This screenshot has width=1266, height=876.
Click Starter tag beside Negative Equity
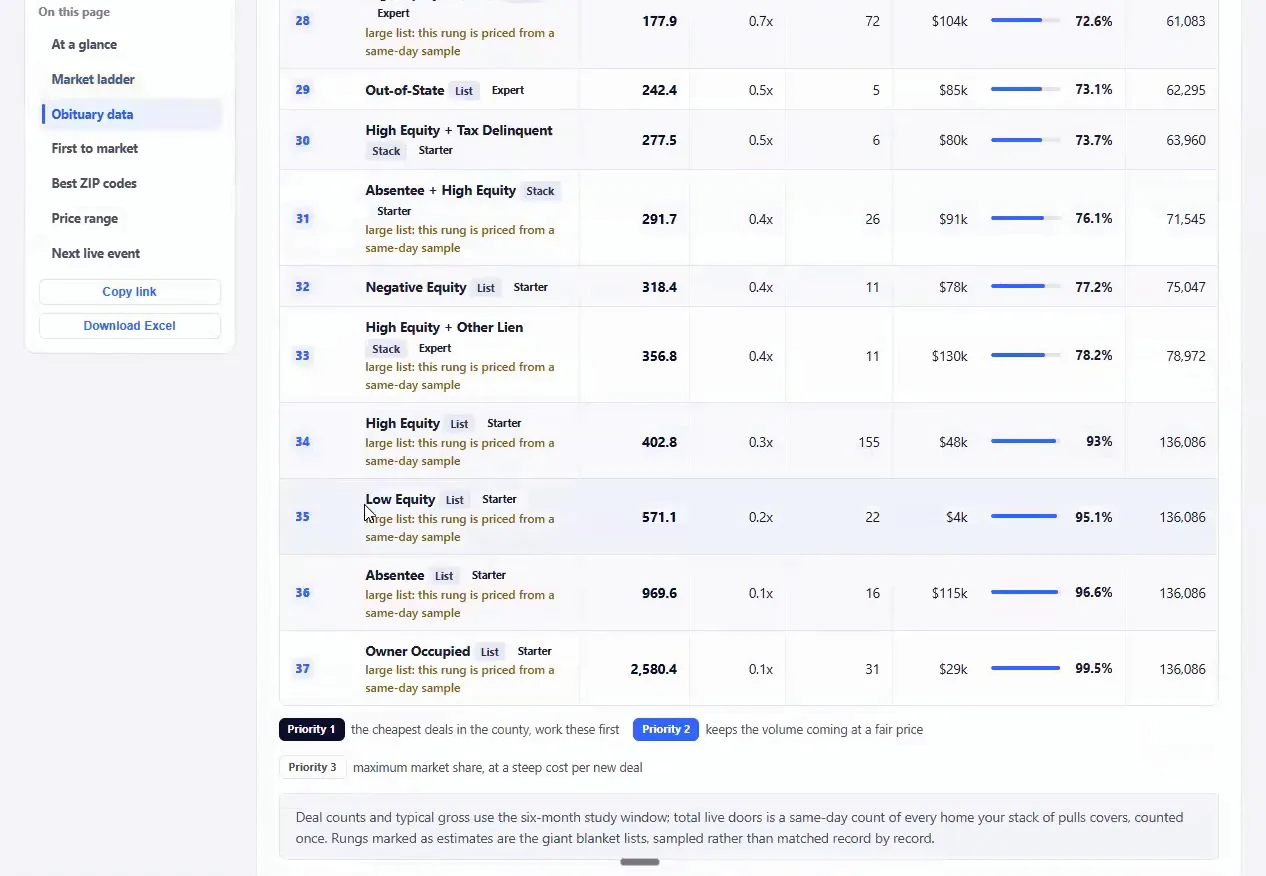click(531, 288)
